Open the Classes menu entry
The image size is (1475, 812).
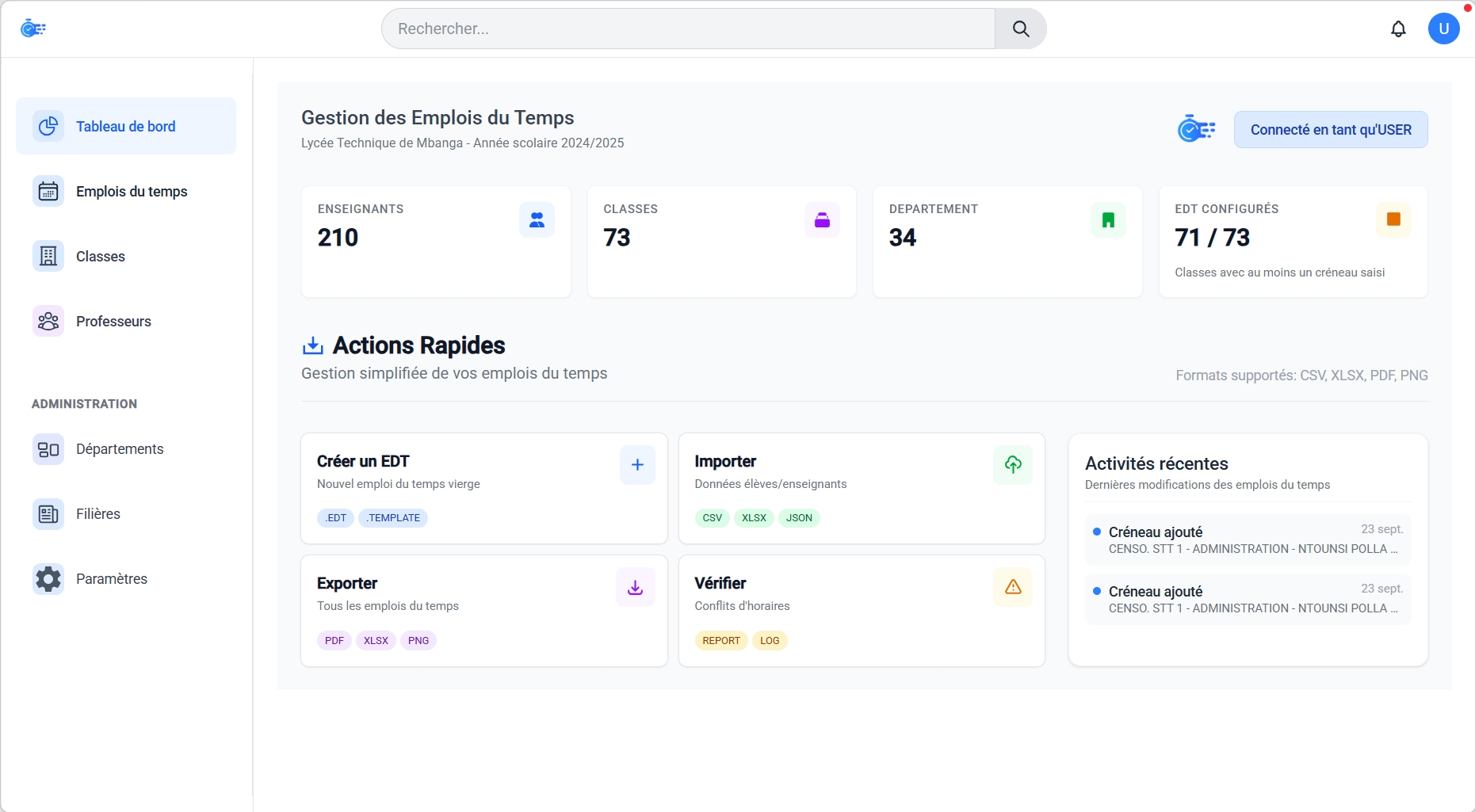(x=126, y=256)
